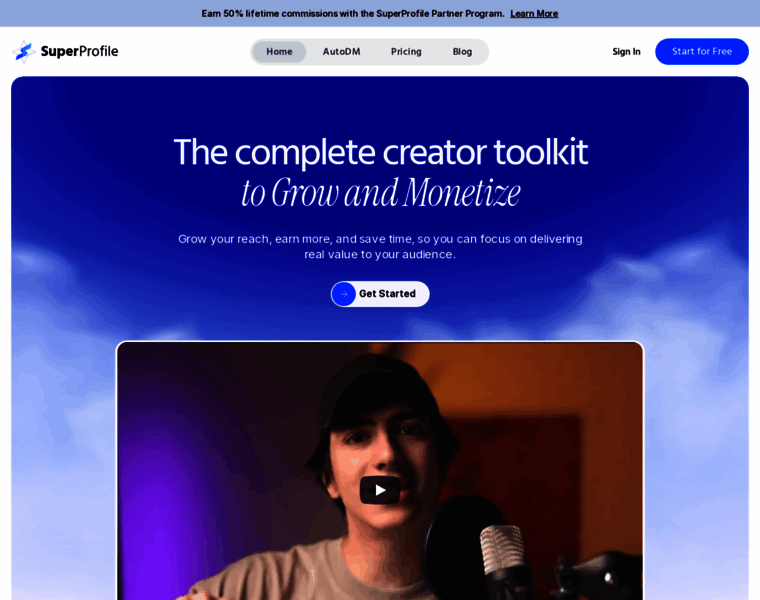Click the Start for Free button
Image resolution: width=760 pixels, height=600 pixels.
[x=702, y=51]
